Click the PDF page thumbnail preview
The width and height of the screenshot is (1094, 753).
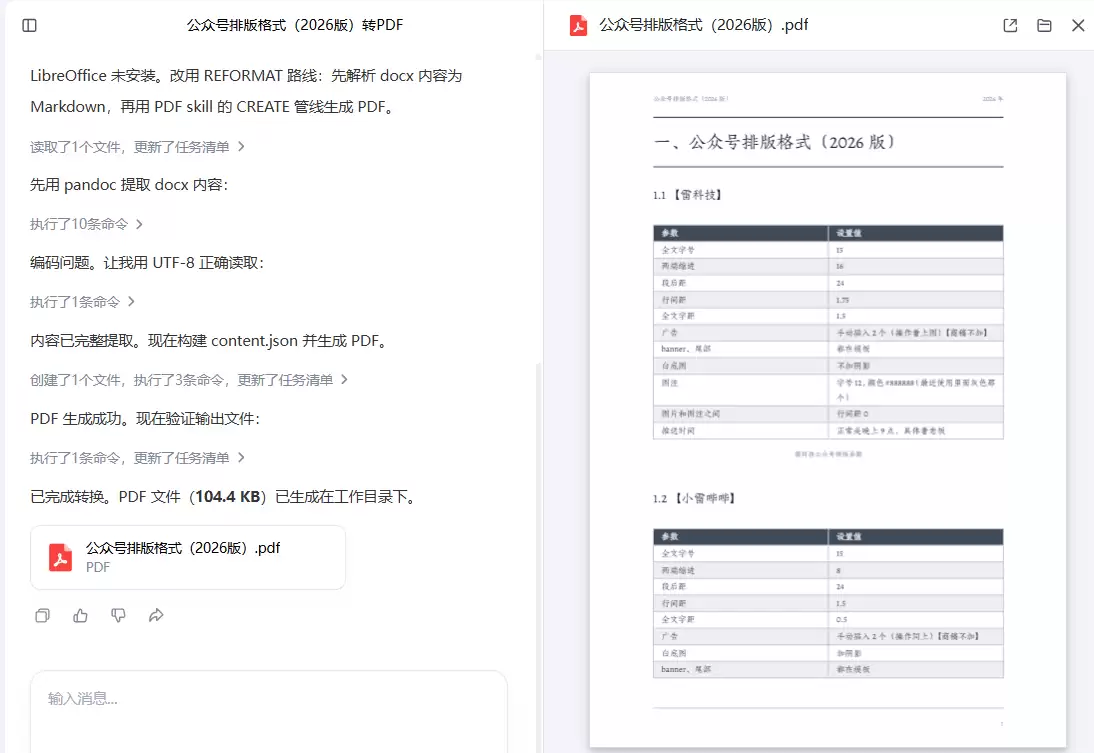[827, 410]
